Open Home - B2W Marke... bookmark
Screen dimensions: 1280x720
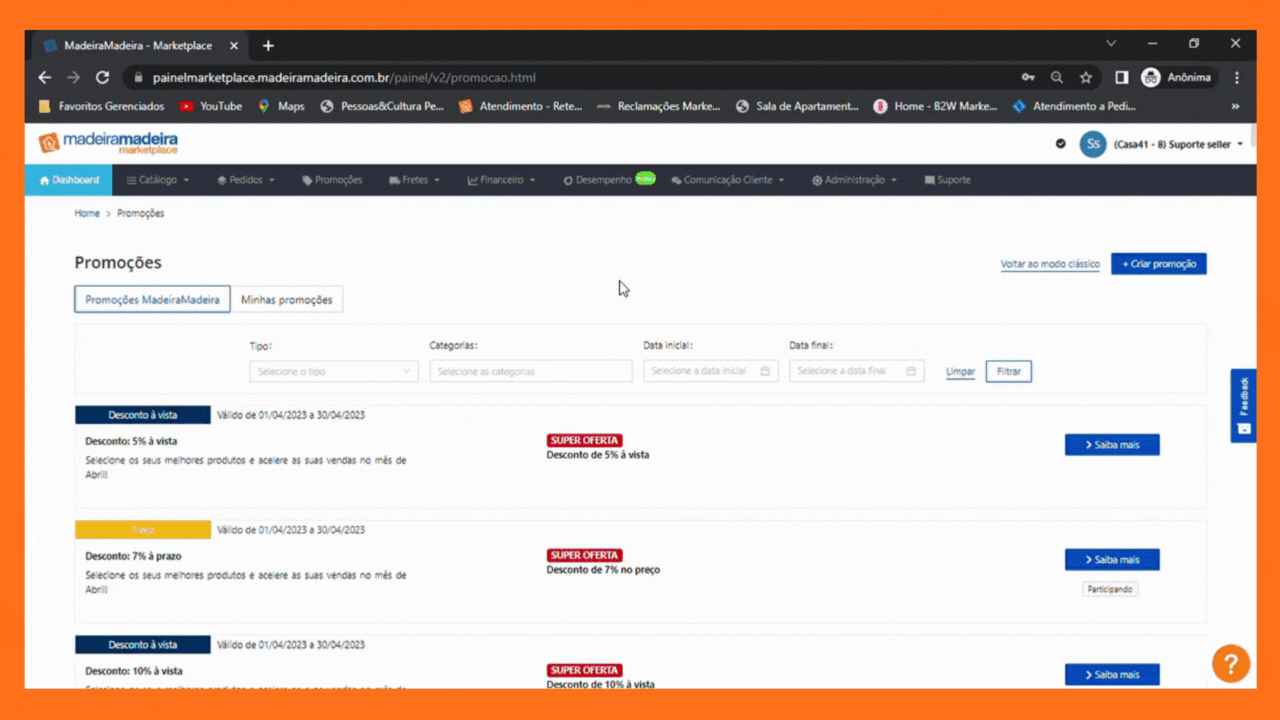pyautogui.click(x=936, y=106)
